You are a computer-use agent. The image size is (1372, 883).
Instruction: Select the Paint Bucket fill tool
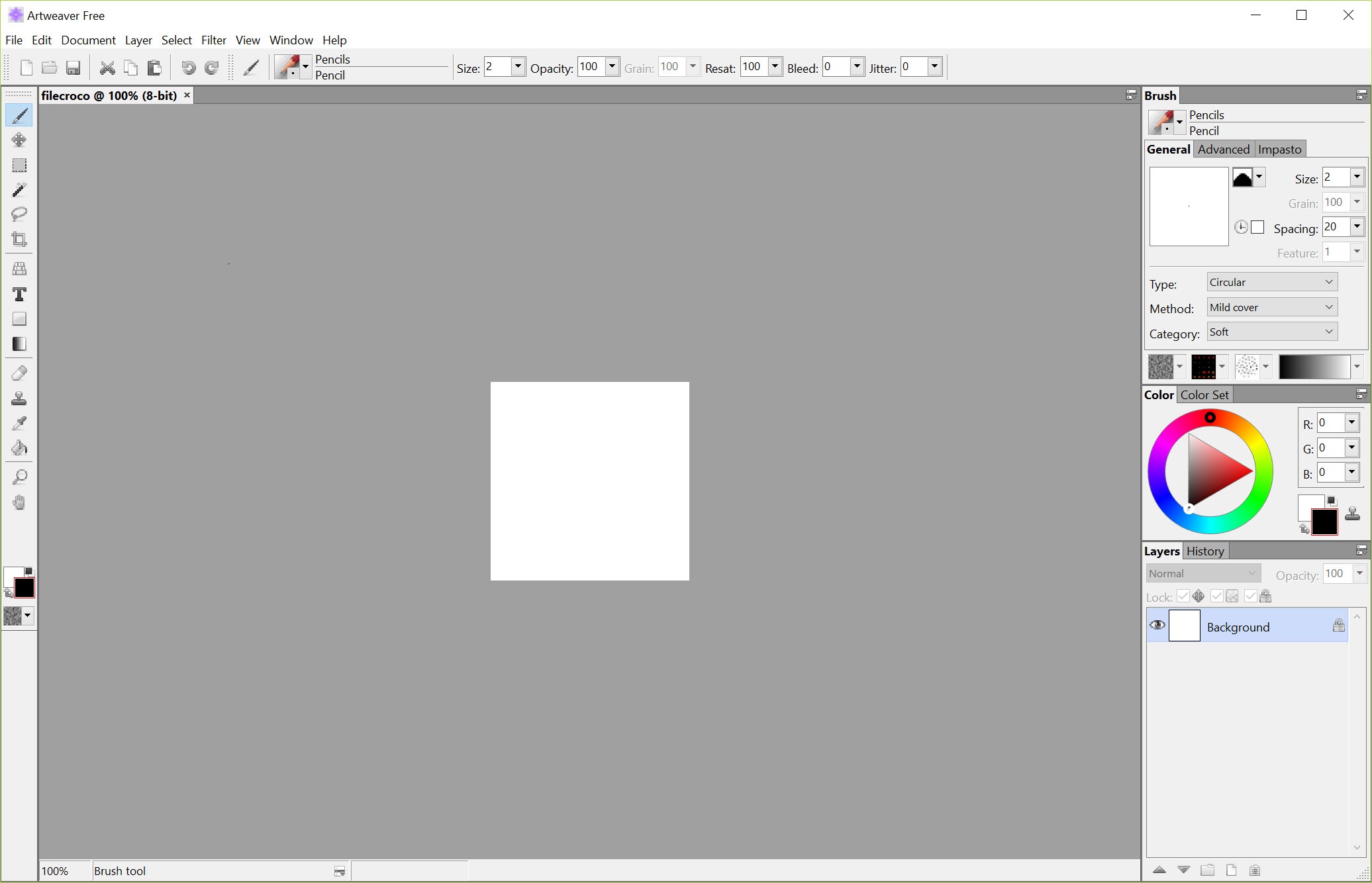click(19, 448)
